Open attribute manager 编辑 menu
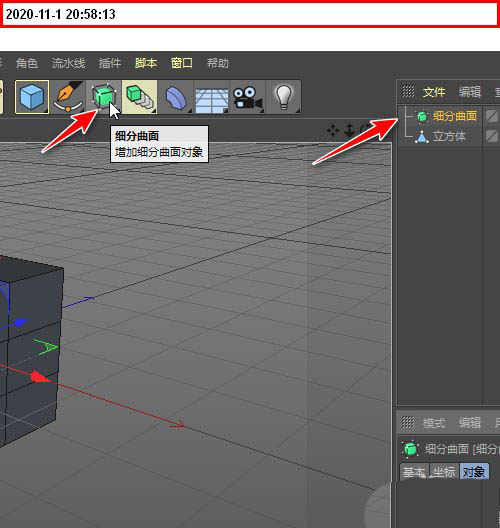The width and height of the screenshot is (500, 528). [470, 423]
